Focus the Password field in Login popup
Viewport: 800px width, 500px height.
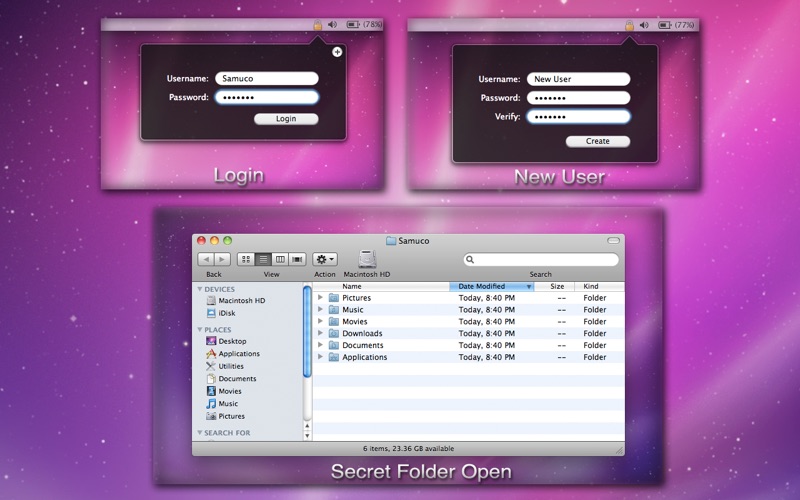click(x=267, y=97)
